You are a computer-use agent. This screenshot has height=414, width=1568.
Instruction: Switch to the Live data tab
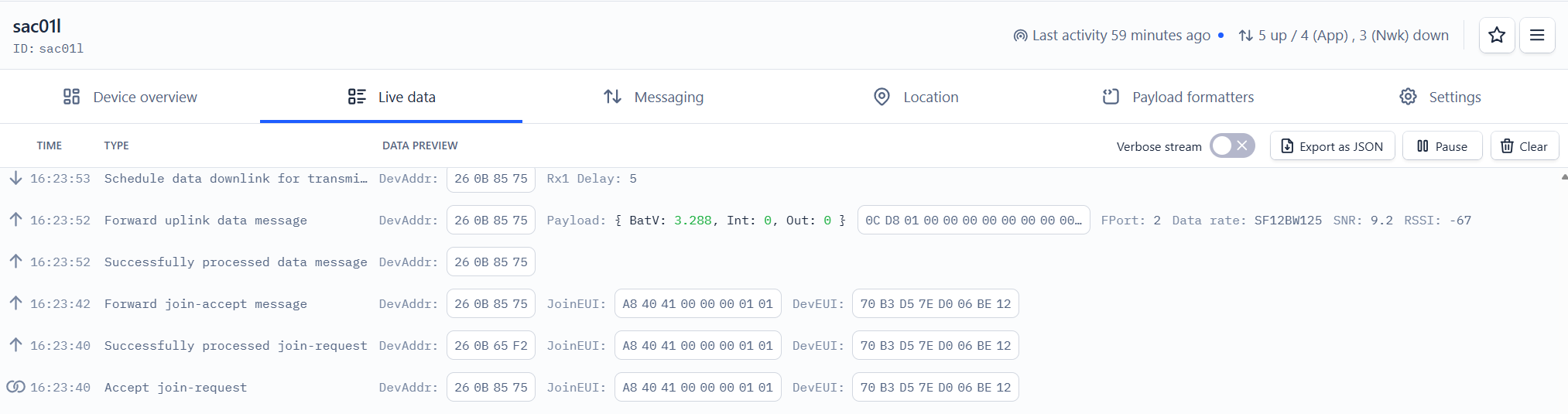tap(391, 97)
